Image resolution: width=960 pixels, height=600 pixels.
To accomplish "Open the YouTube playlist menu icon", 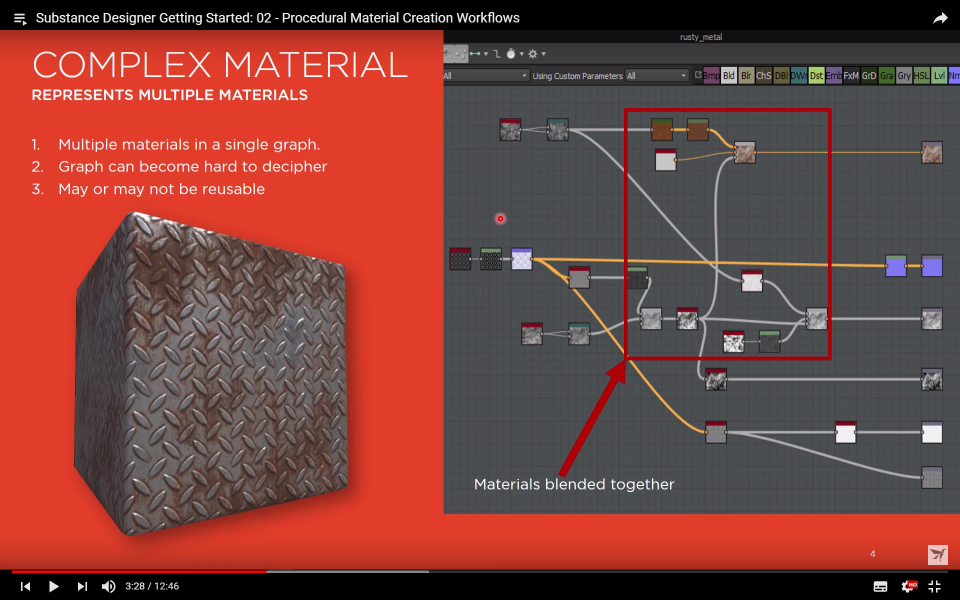I will click(x=20, y=19).
